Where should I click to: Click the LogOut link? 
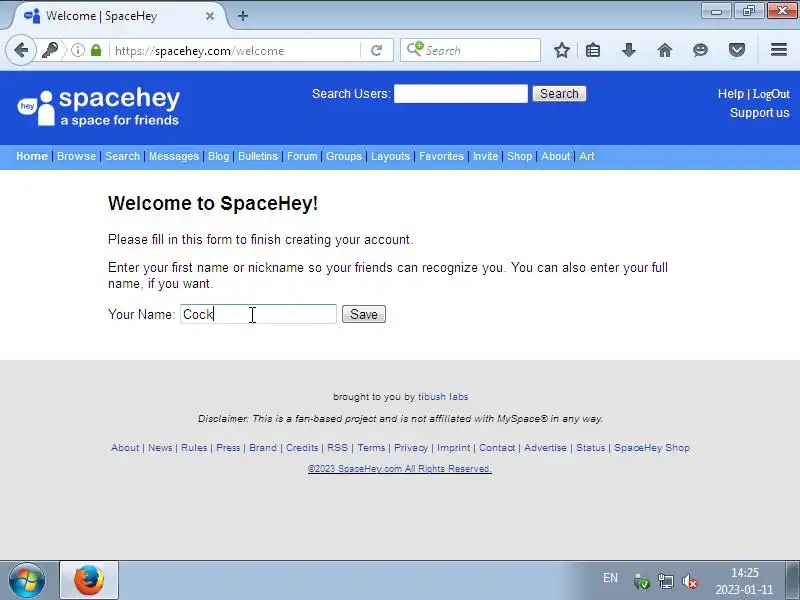771,94
